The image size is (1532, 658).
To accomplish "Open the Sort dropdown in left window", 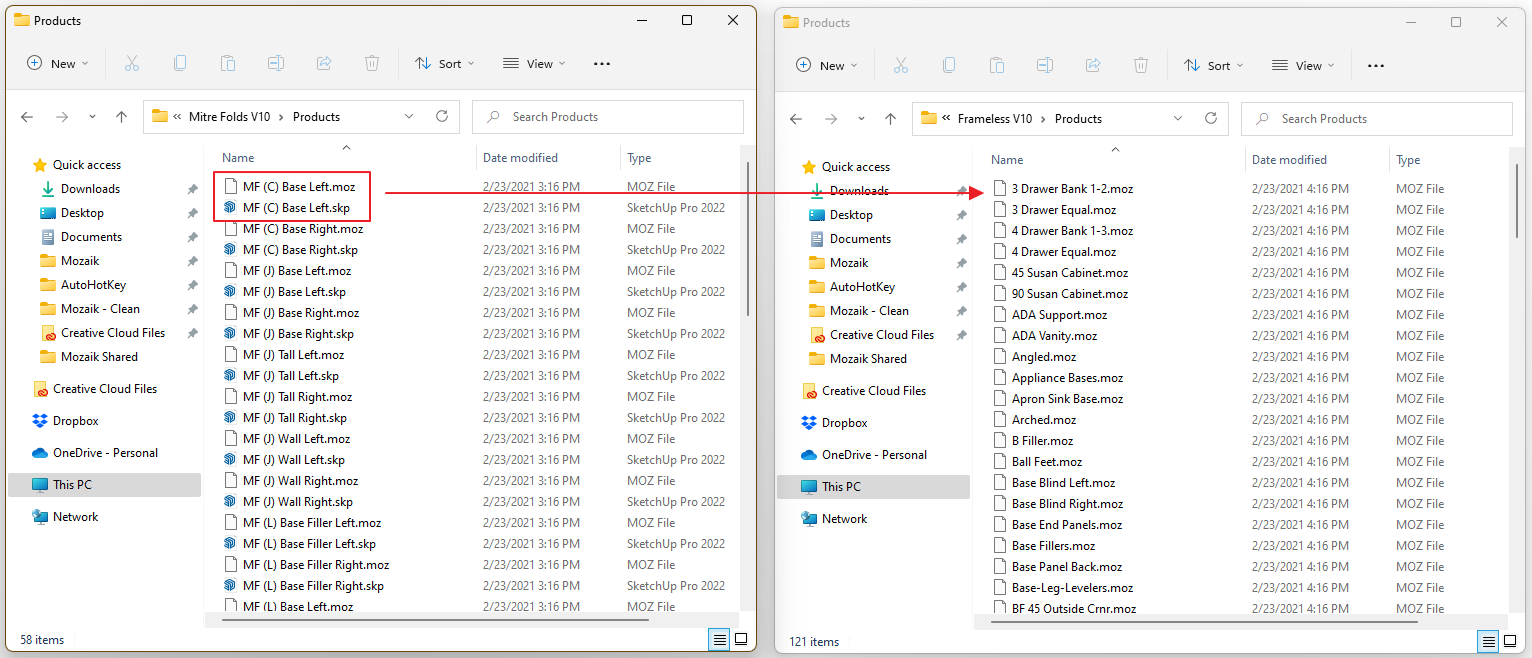I will coord(445,63).
